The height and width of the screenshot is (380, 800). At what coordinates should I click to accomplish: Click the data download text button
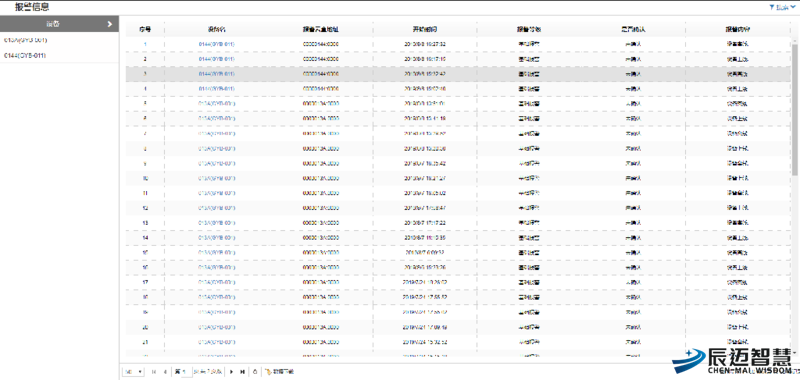click(283, 372)
